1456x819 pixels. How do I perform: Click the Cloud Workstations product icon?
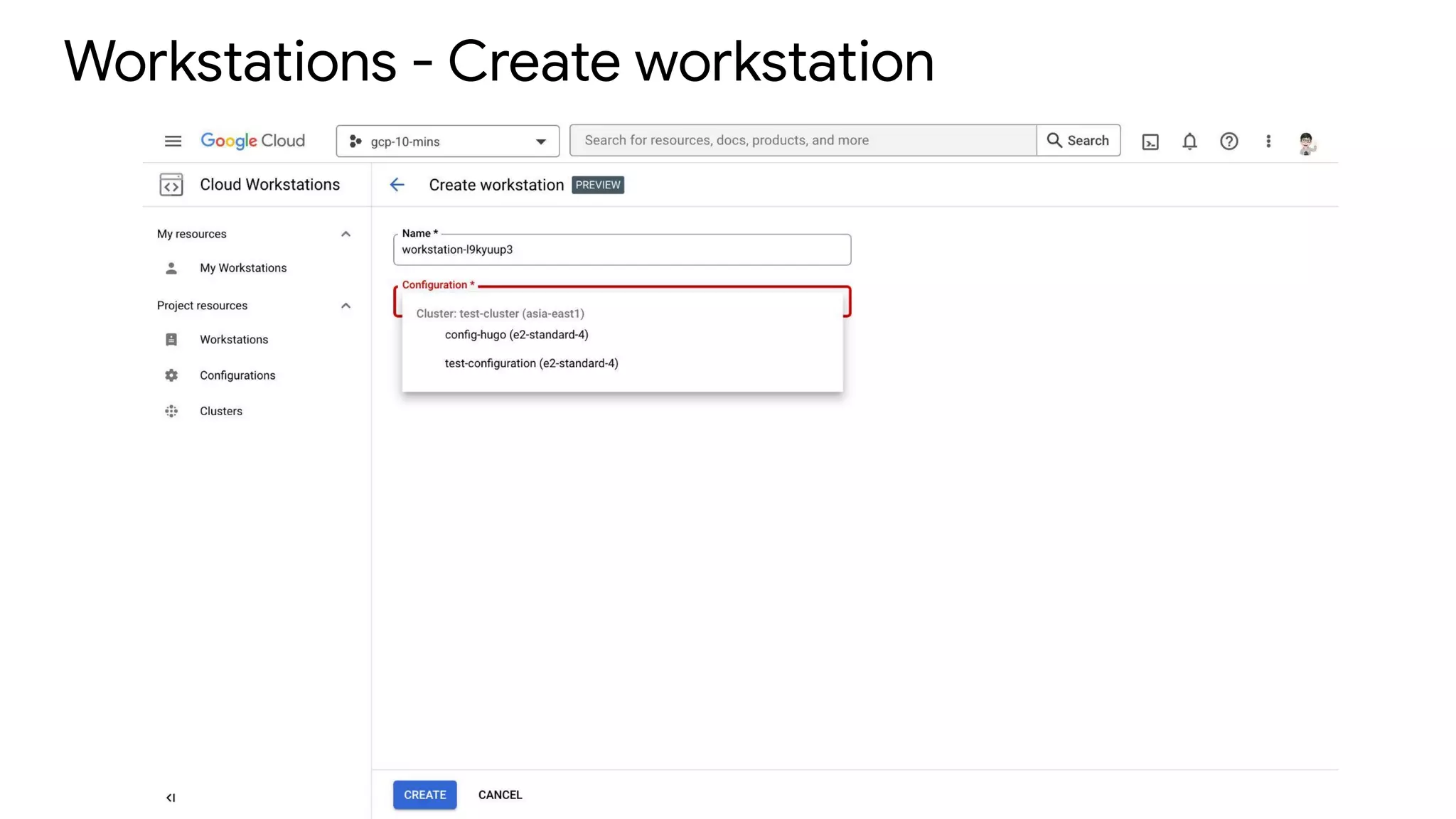coord(171,185)
